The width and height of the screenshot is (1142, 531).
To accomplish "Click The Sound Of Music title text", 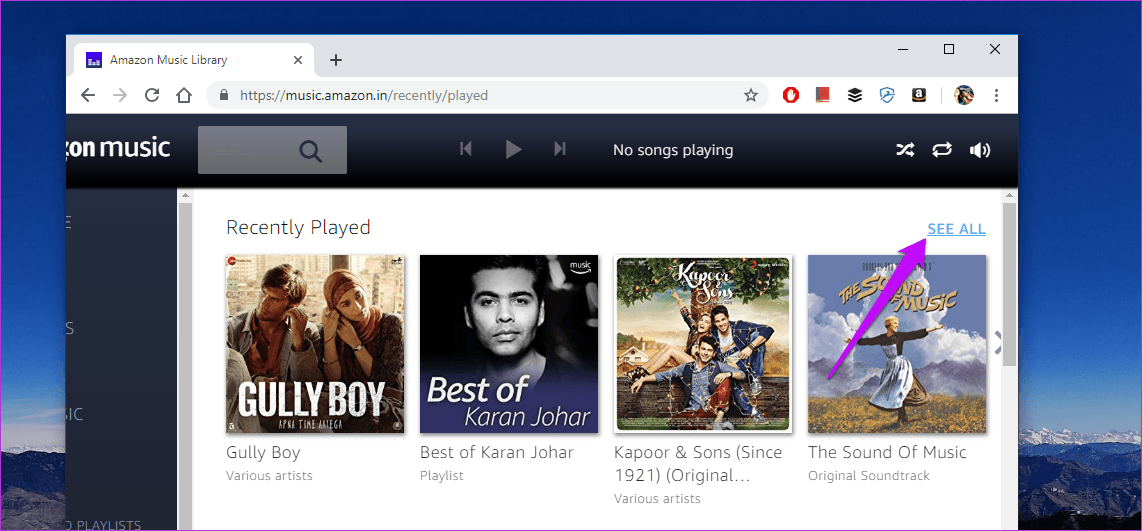I will tap(887, 452).
